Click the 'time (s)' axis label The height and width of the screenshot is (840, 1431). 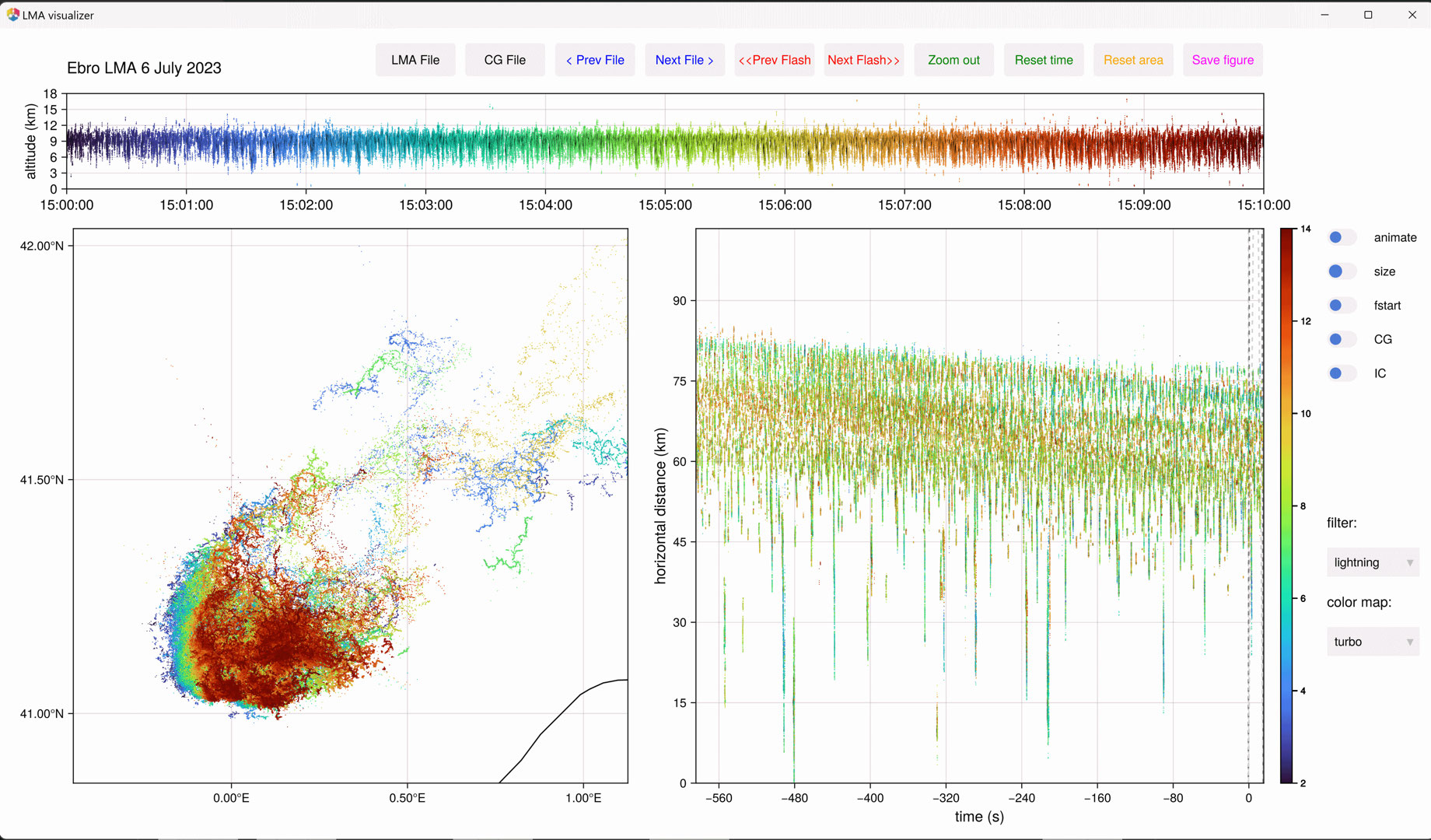point(979,817)
